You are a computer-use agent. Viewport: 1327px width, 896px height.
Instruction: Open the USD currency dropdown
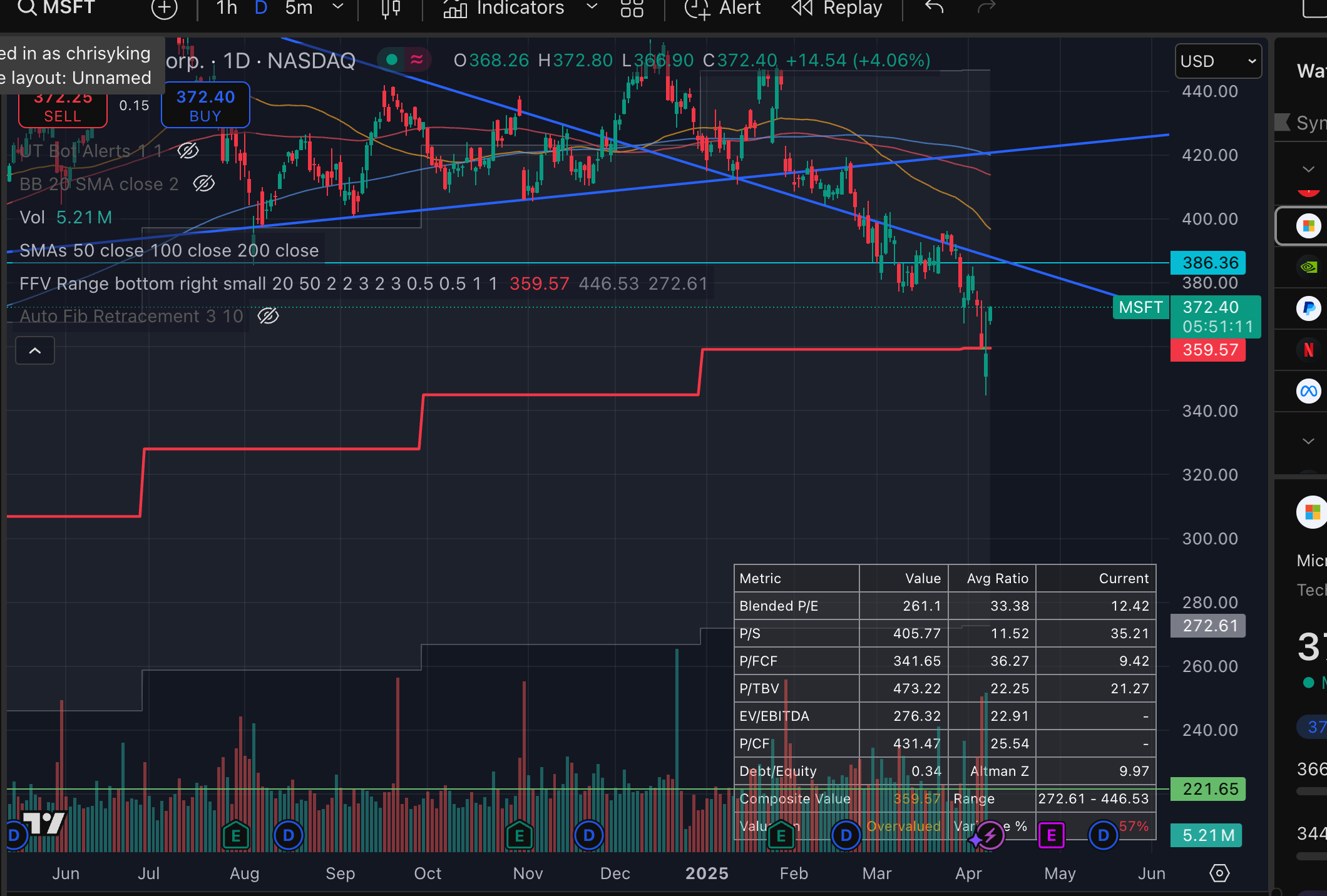pos(1218,61)
